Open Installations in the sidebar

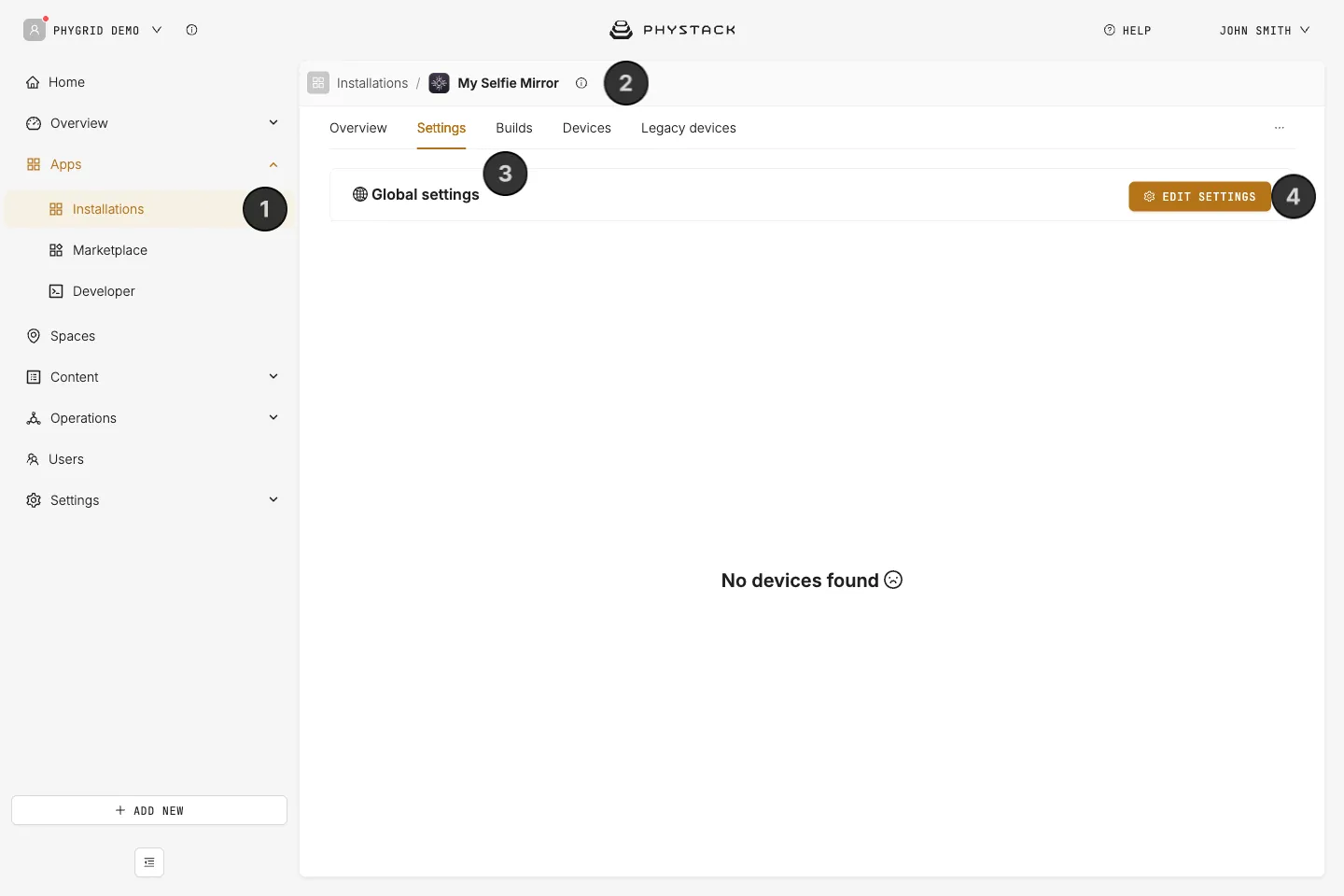pos(149,209)
